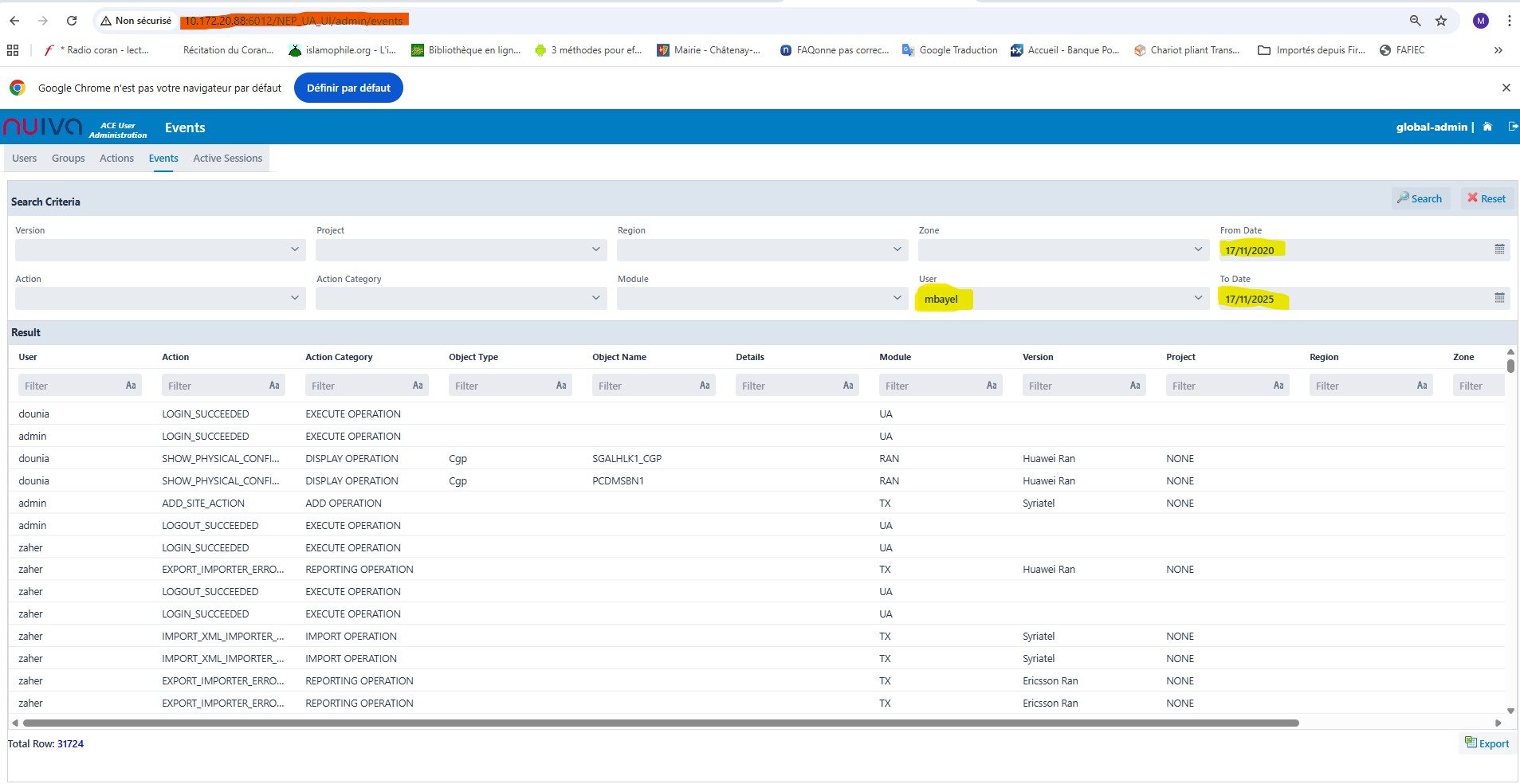The image size is (1520, 784).
Task: Click the logout icon in the header
Action: (1513, 127)
